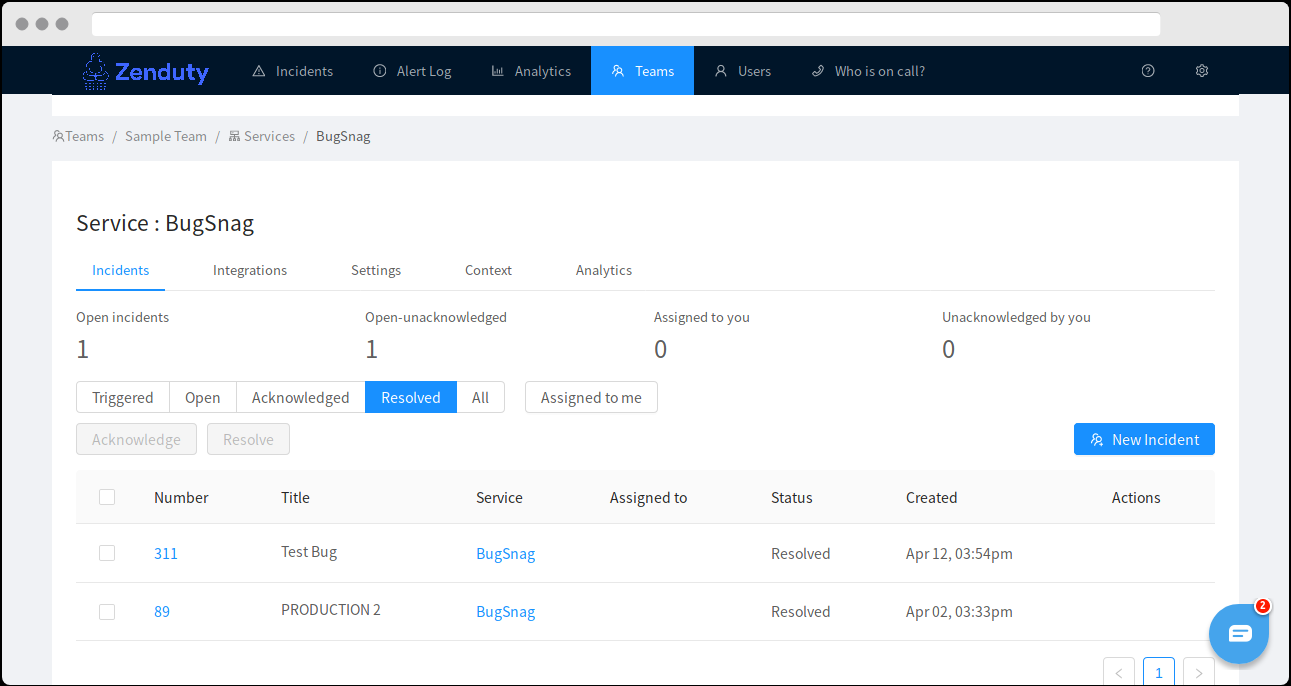Select the Incidents service tab
Viewport: 1291px width, 686px height.
point(121,270)
